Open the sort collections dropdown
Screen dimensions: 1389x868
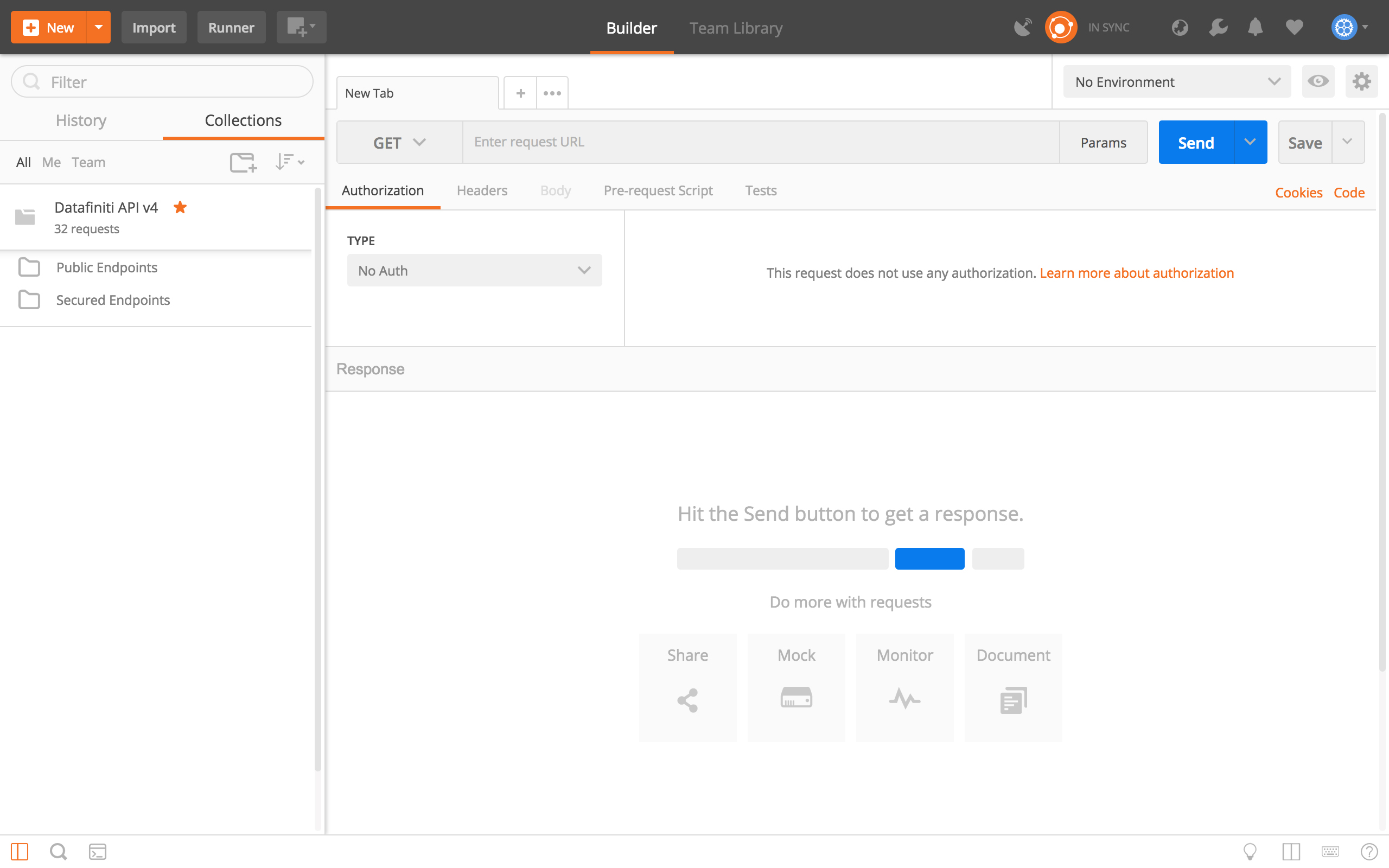point(289,162)
